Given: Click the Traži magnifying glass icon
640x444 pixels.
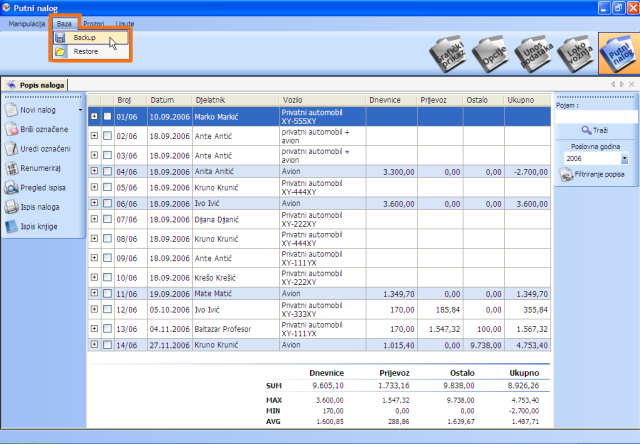Looking at the screenshot, I should pyautogui.click(x=586, y=130).
